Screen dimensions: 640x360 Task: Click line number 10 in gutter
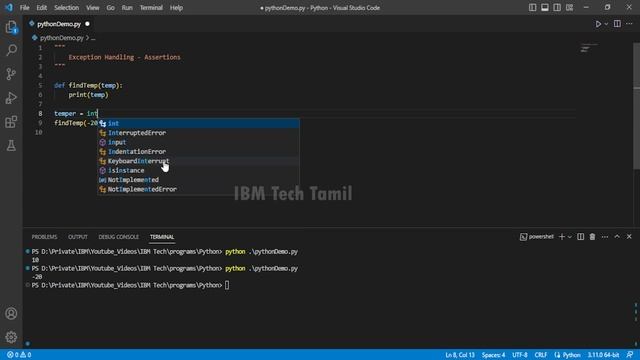(x=38, y=132)
